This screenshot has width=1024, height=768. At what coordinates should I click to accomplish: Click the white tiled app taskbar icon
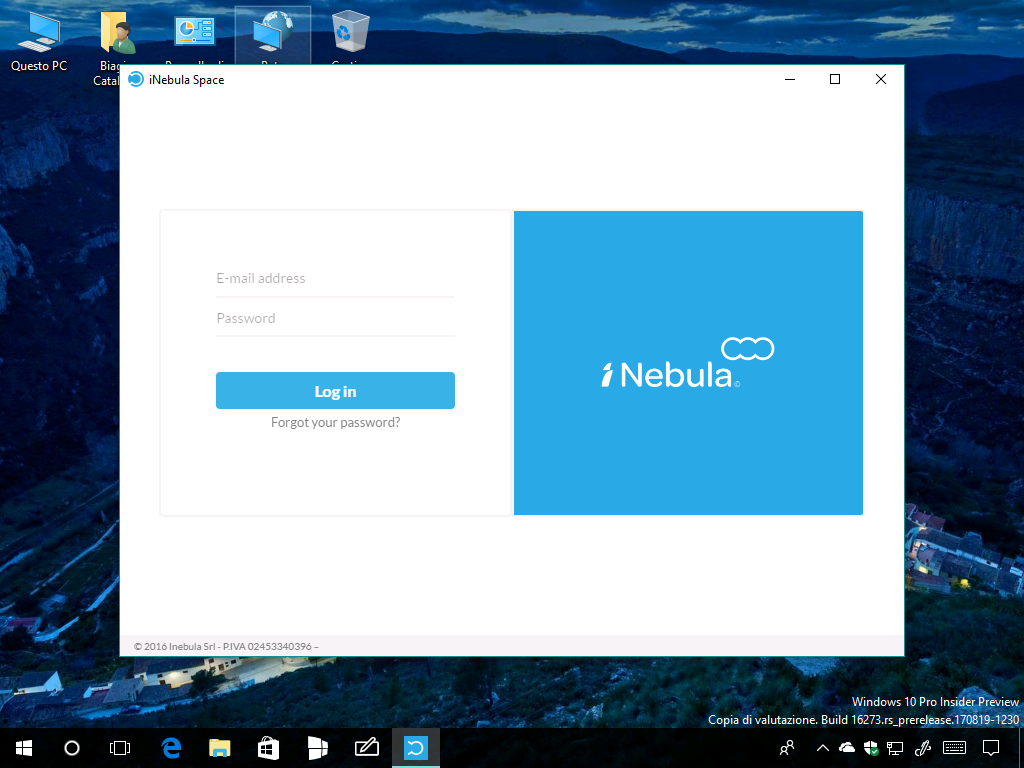tap(317, 748)
